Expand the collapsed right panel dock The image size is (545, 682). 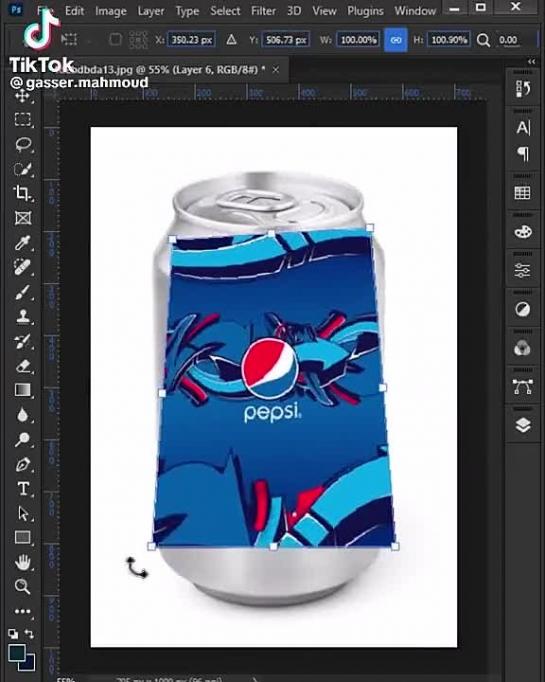click(532, 62)
